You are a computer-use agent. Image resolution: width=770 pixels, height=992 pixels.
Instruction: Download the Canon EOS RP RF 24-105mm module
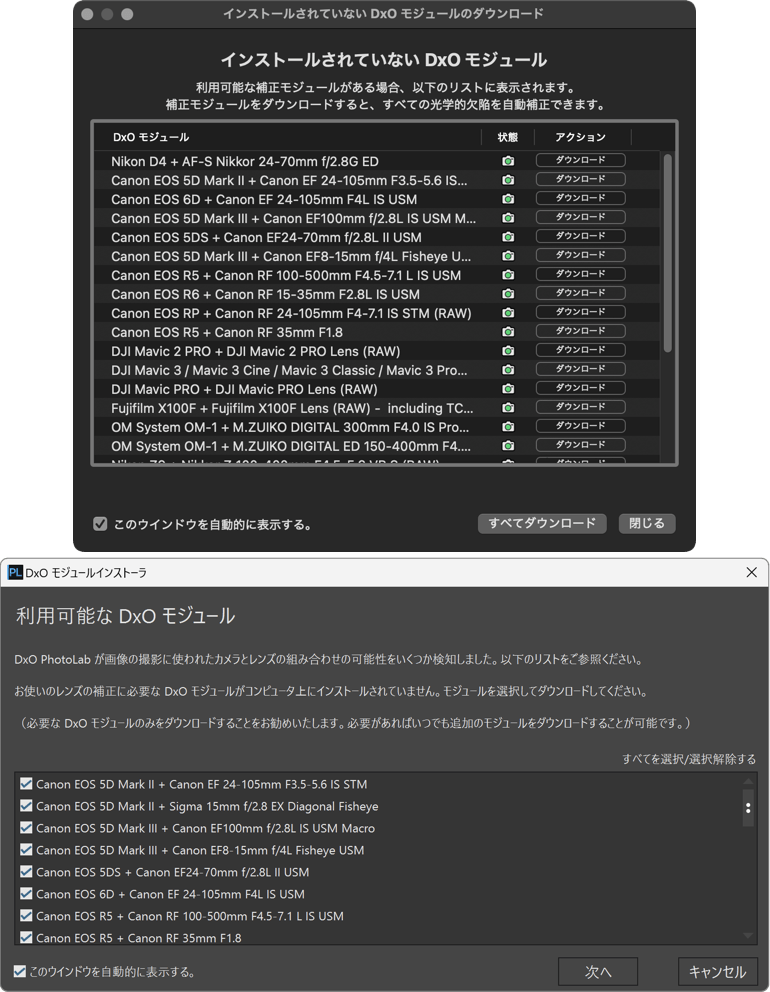pyautogui.click(x=580, y=312)
